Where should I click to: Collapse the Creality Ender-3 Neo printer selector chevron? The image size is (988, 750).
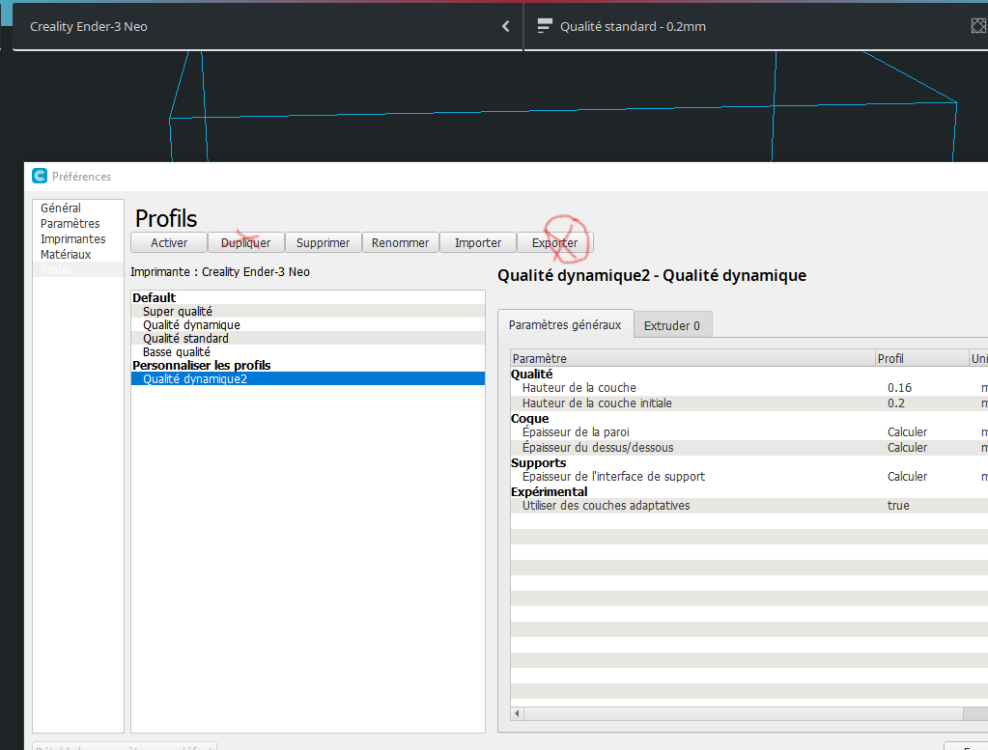coord(505,26)
